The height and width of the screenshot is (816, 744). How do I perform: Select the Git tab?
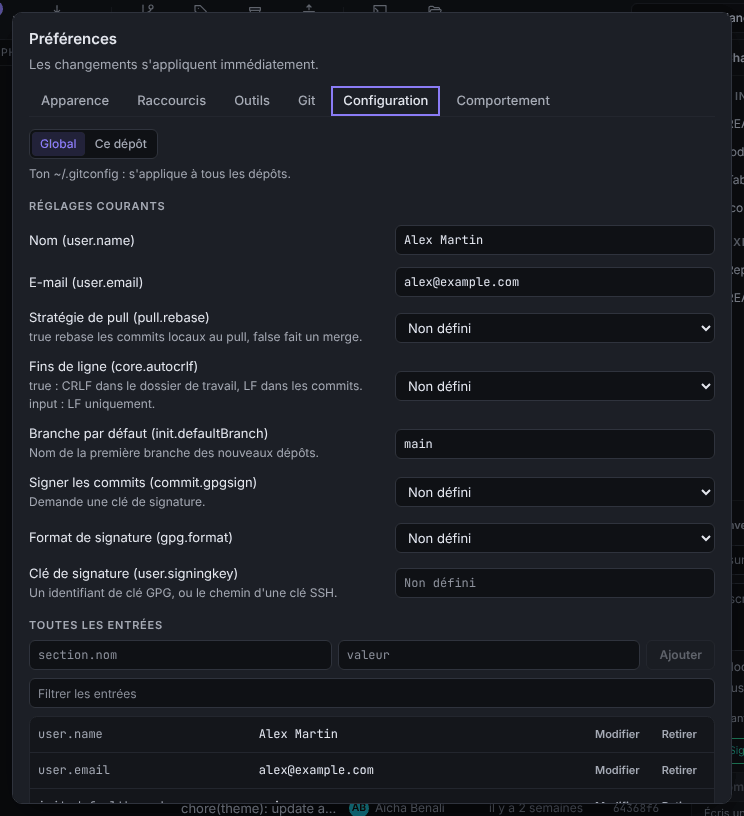tap(306, 100)
